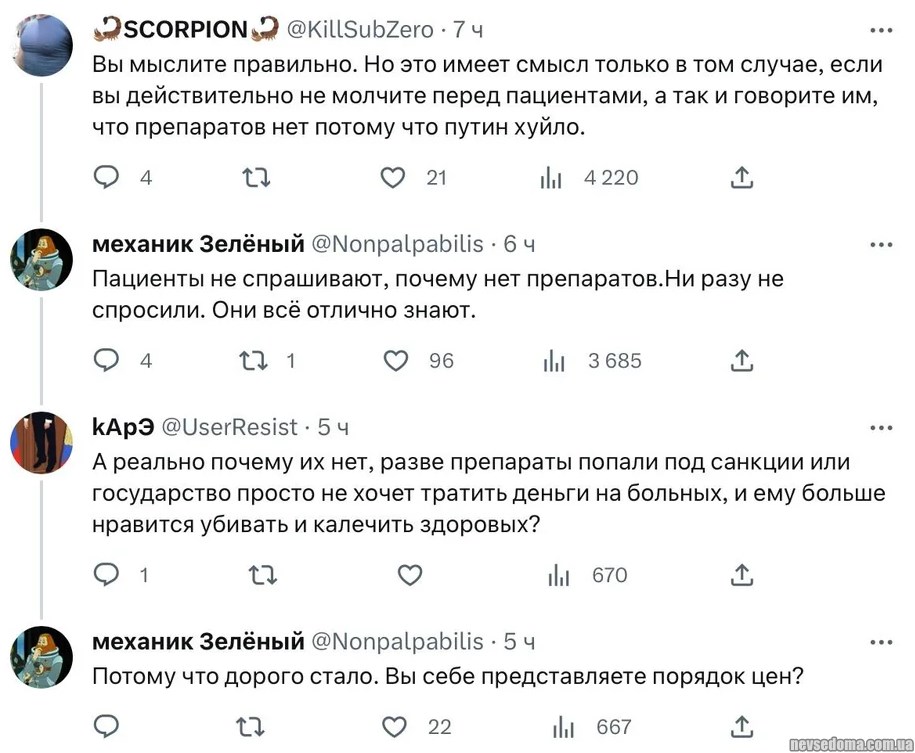Like the kАрЭ tweet

[410, 575]
